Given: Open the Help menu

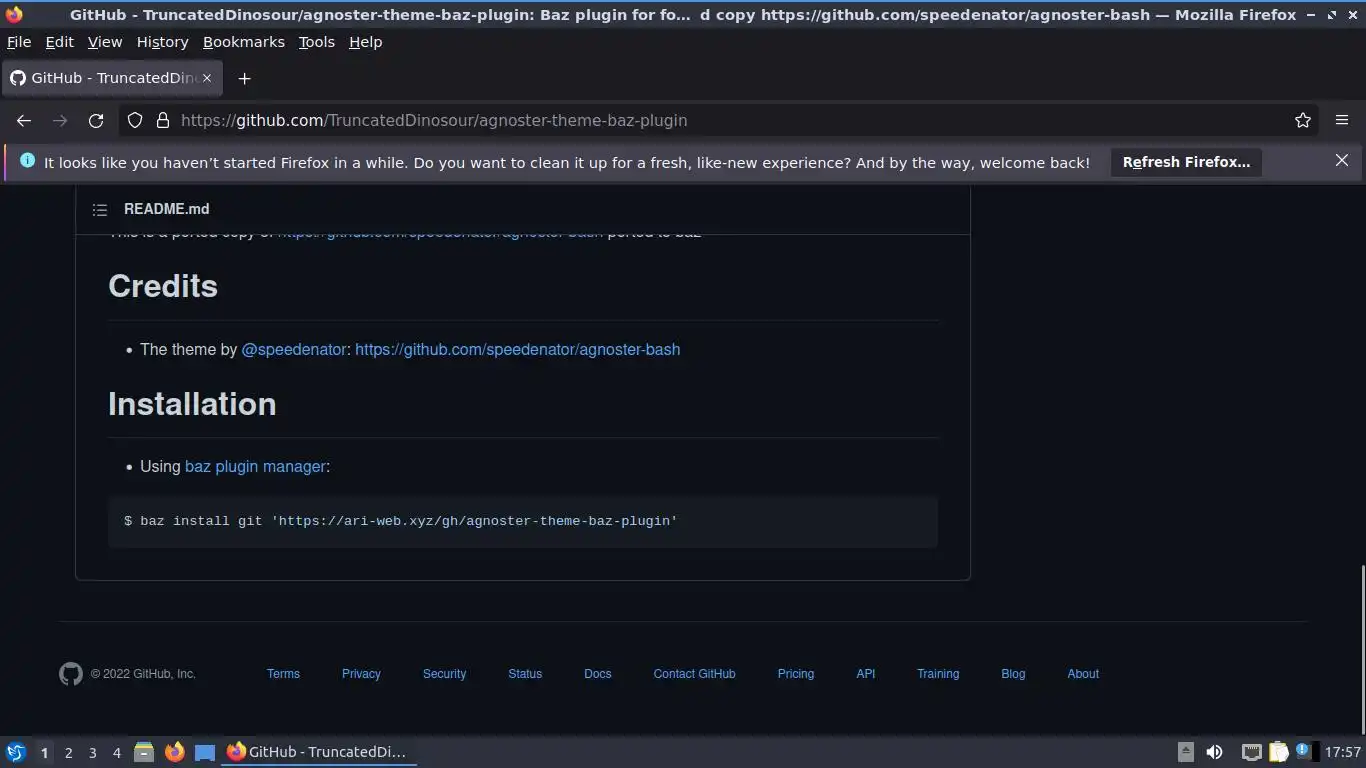Looking at the screenshot, I should (365, 42).
